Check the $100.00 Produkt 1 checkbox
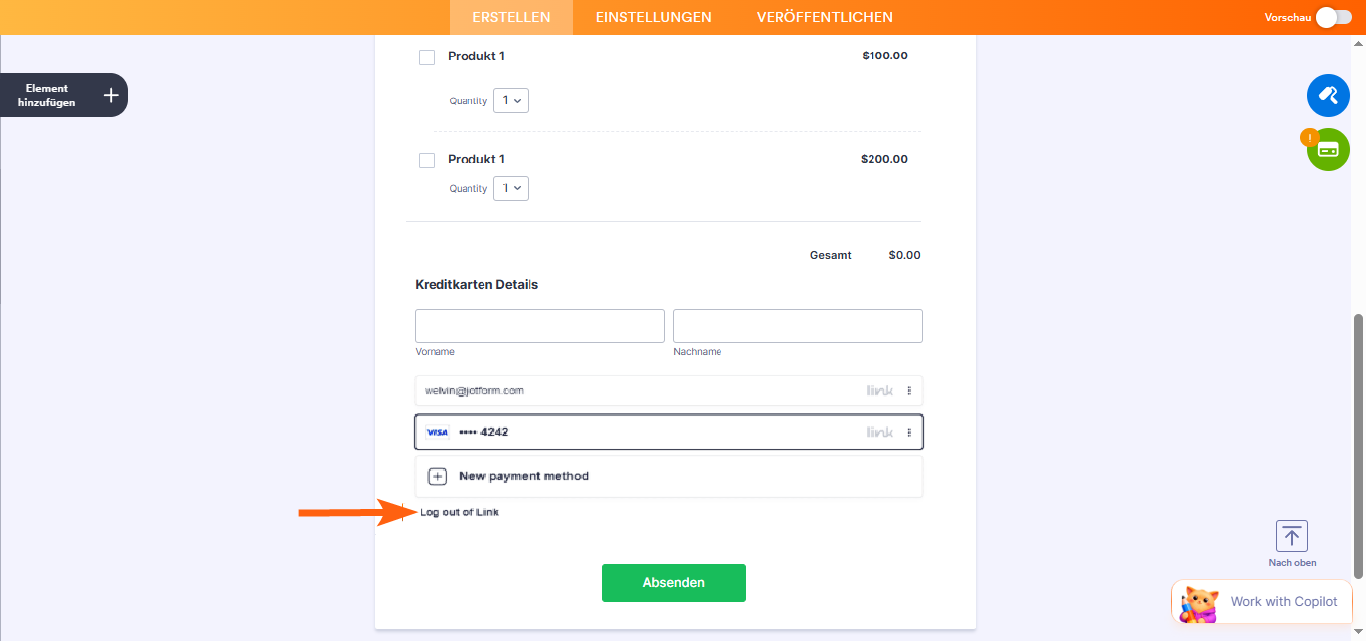Viewport: 1366px width, 641px height. (x=427, y=57)
